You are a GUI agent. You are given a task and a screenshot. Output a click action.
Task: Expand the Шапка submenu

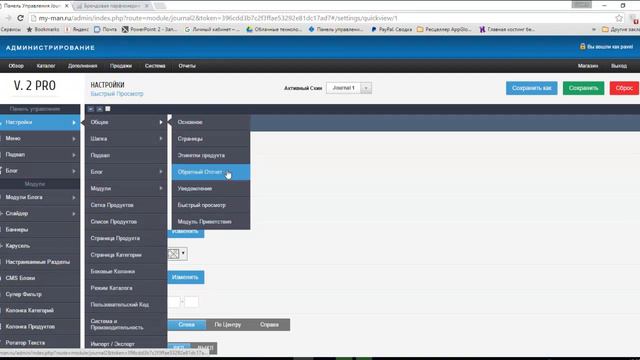126,139
